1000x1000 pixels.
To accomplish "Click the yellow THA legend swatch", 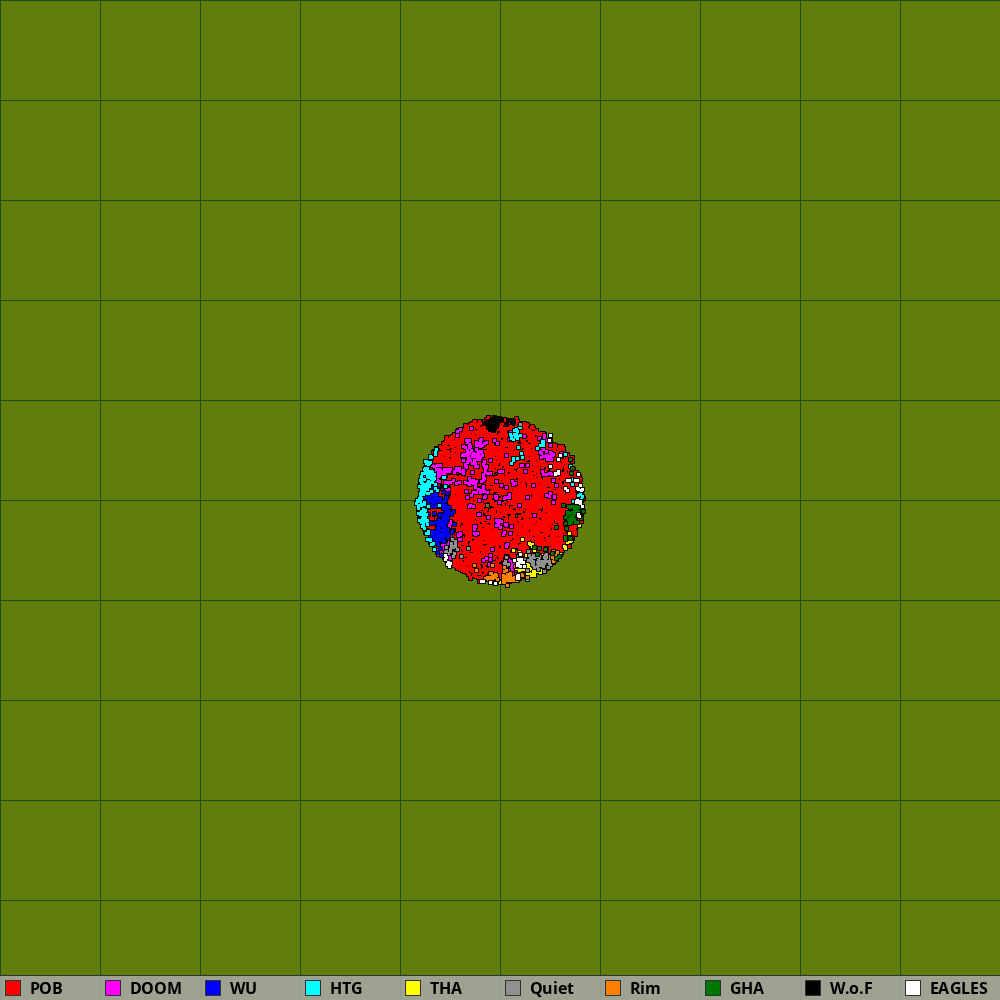I will (x=413, y=988).
